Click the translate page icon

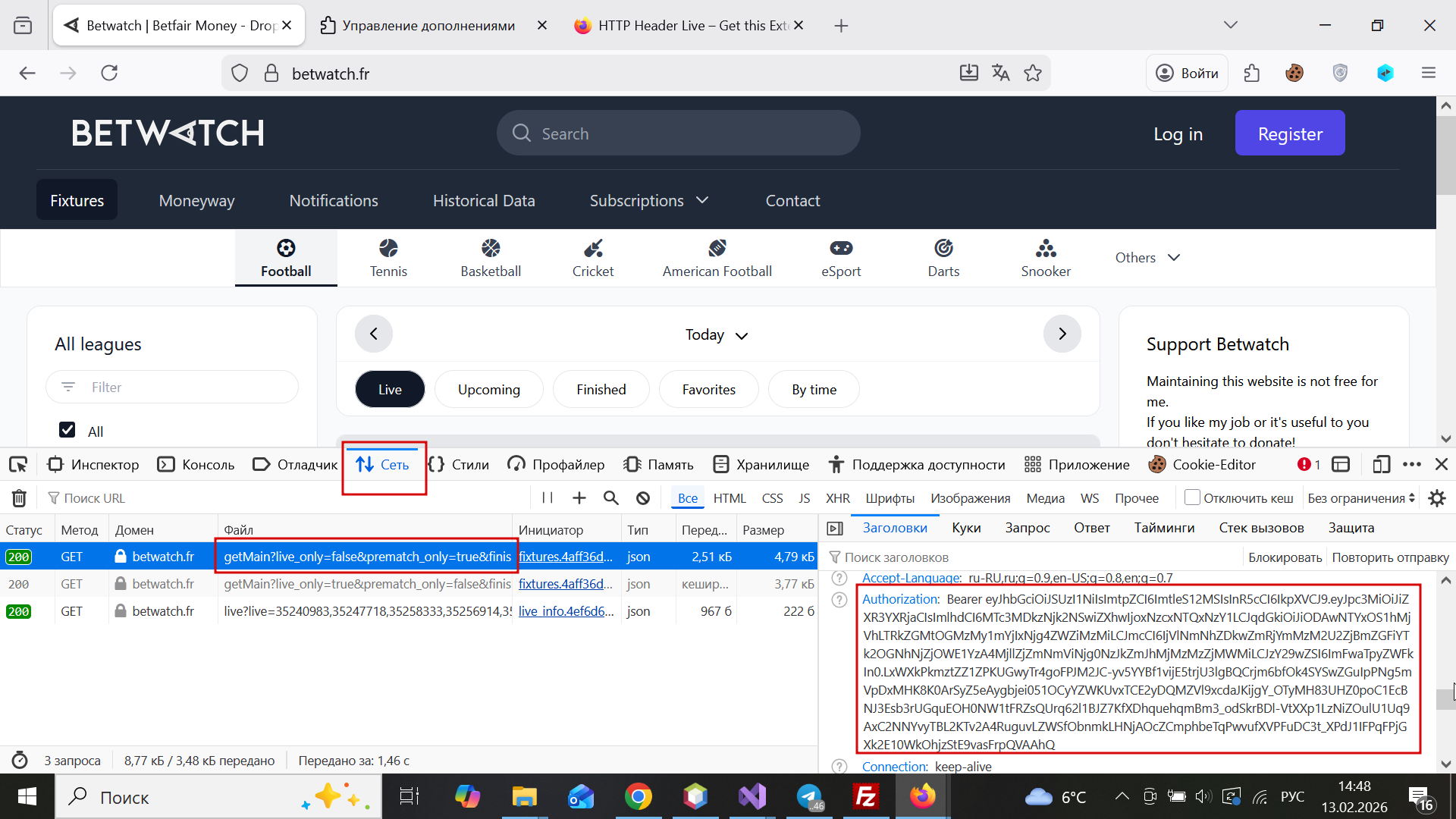pyautogui.click(x=1000, y=73)
